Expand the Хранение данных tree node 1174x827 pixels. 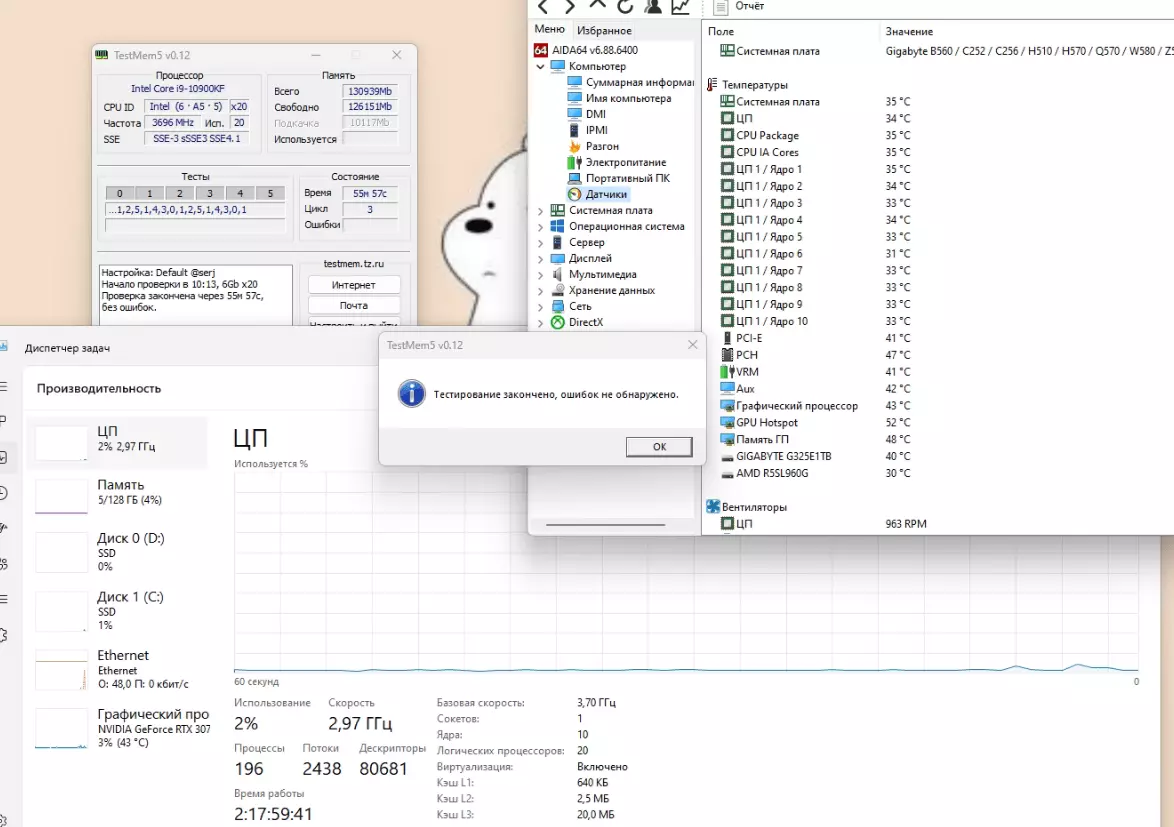coord(541,291)
